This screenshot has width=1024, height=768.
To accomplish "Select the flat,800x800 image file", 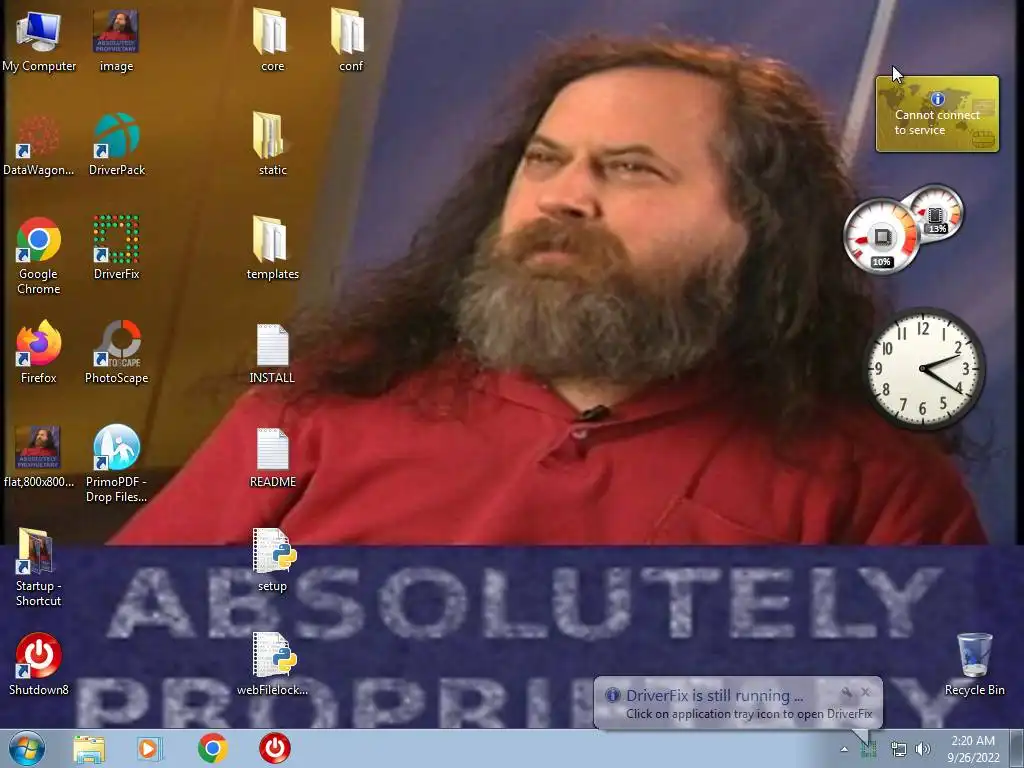I will pos(39,456).
